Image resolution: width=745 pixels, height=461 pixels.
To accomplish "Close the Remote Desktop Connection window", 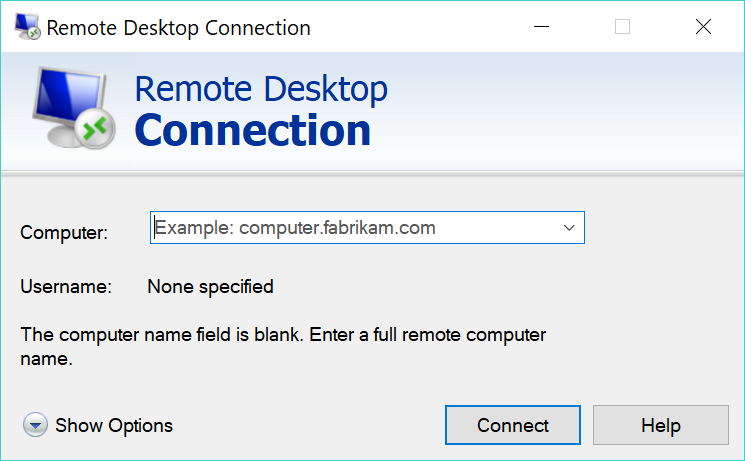I will [703, 28].
